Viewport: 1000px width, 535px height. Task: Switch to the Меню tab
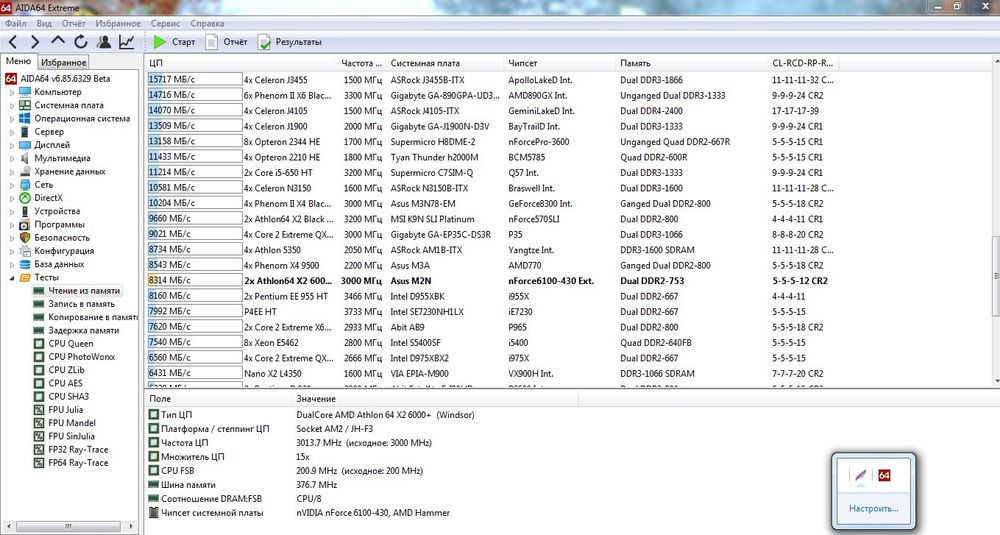click(x=18, y=61)
